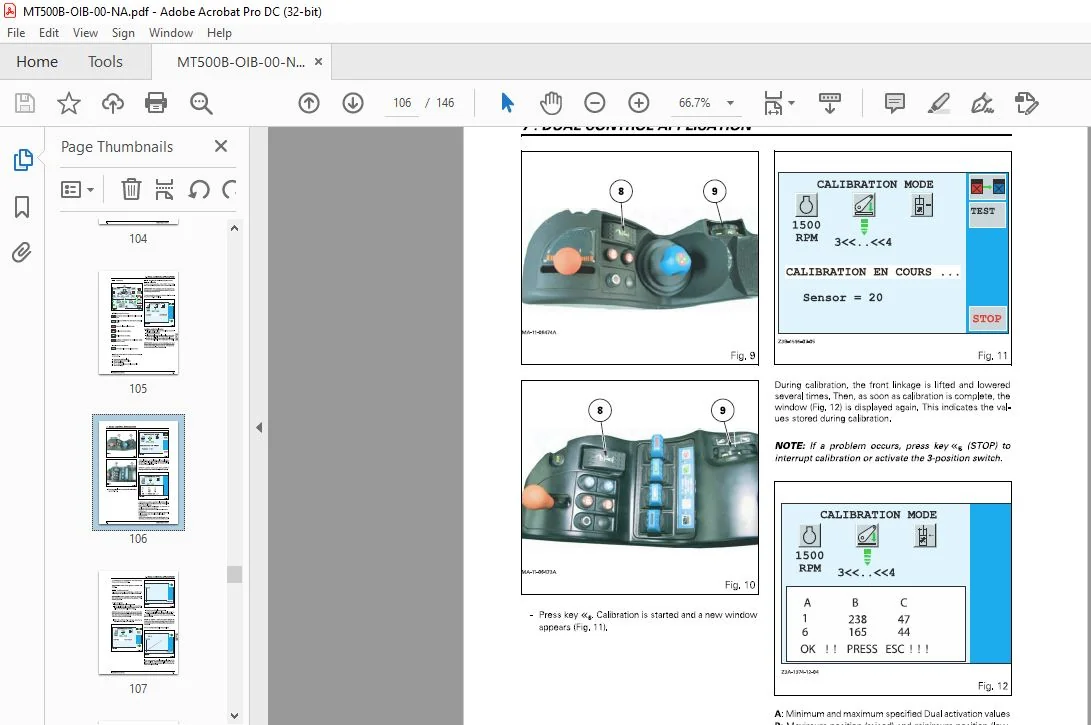Select the highlight text pen tool
Screen dimensions: 1091x725
(x=939, y=103)
